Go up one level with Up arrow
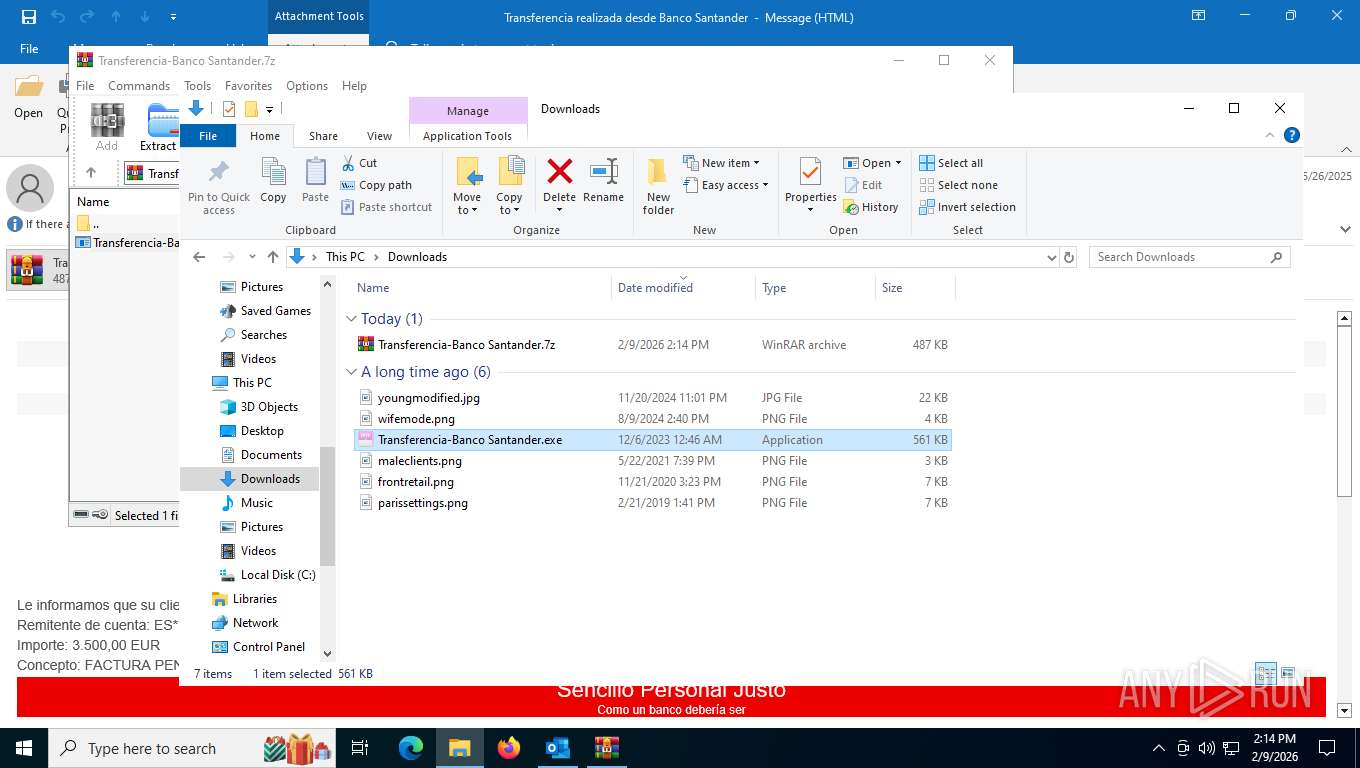The width and height of the screenshot is (1360, 768). point(273,257)
